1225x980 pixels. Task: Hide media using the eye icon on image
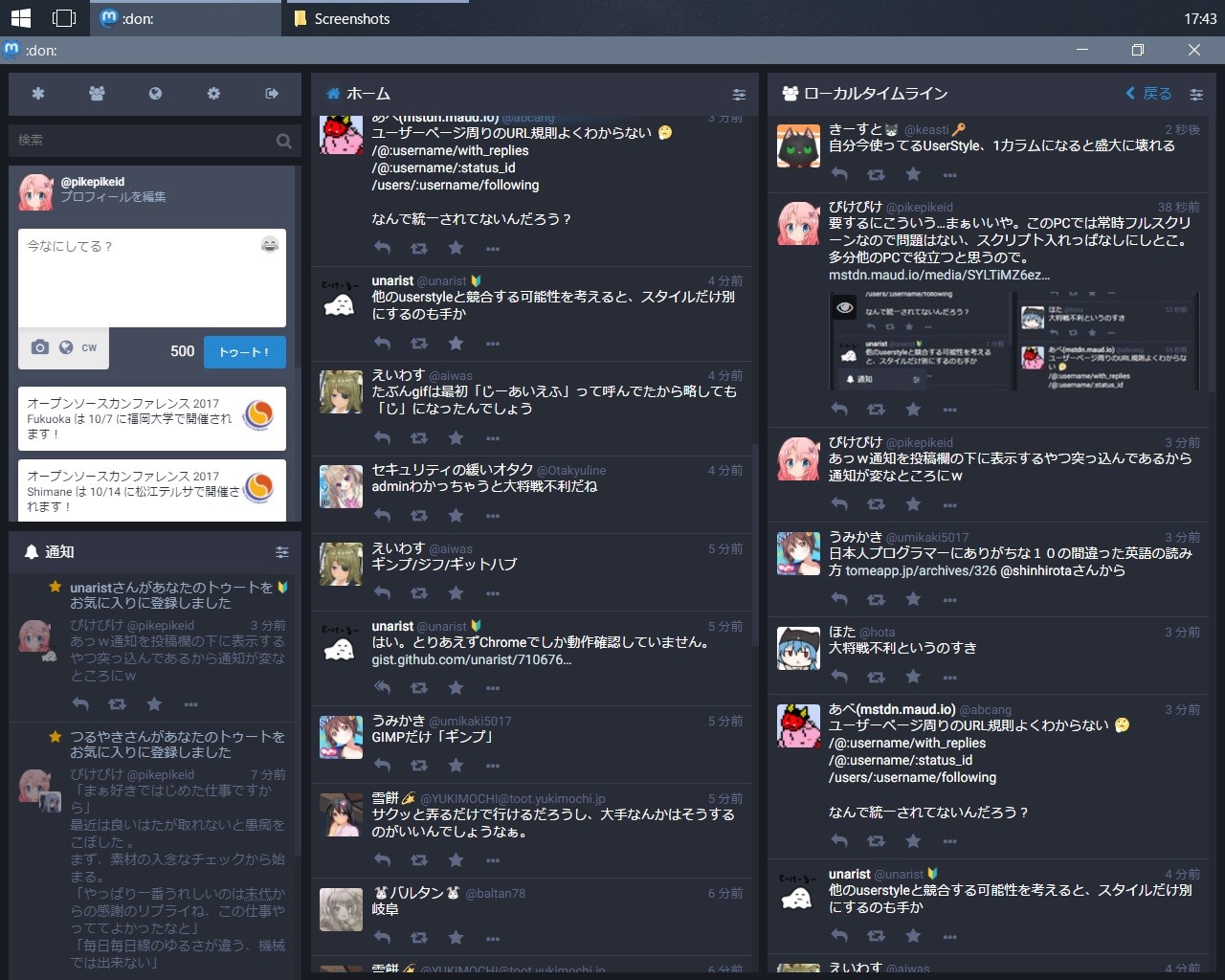844,308
